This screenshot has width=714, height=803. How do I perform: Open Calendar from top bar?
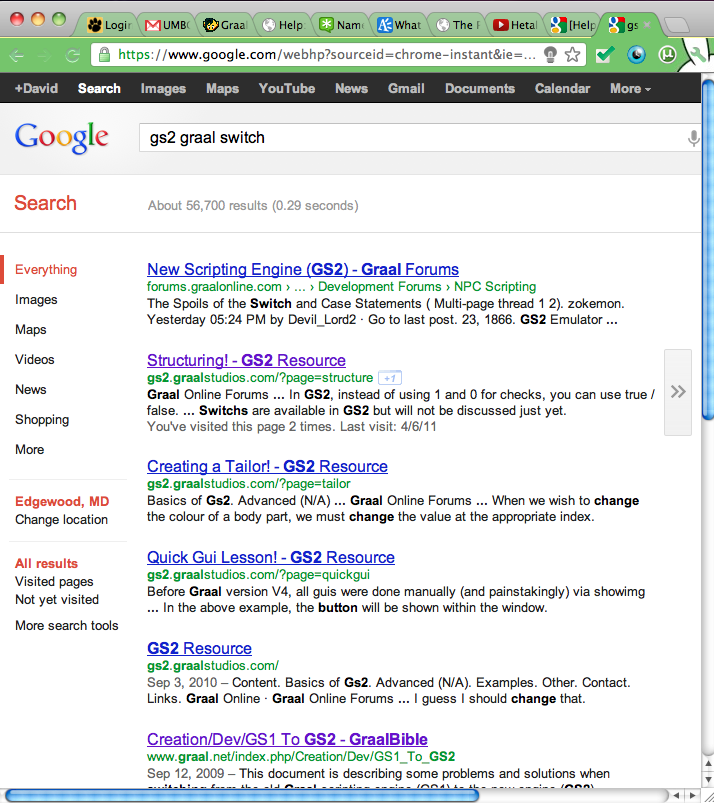click(x=562, y=89)
